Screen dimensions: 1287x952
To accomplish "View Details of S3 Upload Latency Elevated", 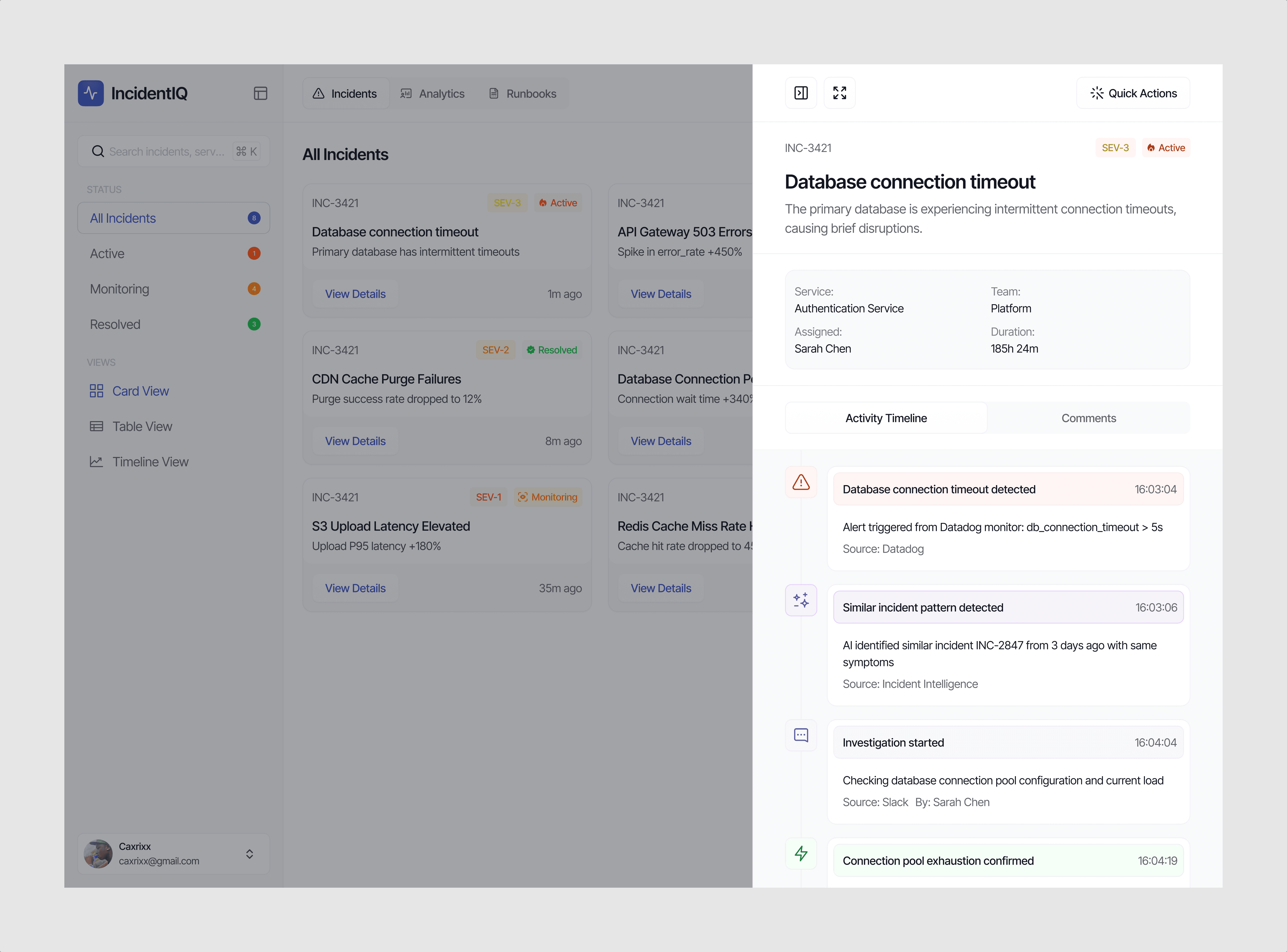I will pos(355,588).
